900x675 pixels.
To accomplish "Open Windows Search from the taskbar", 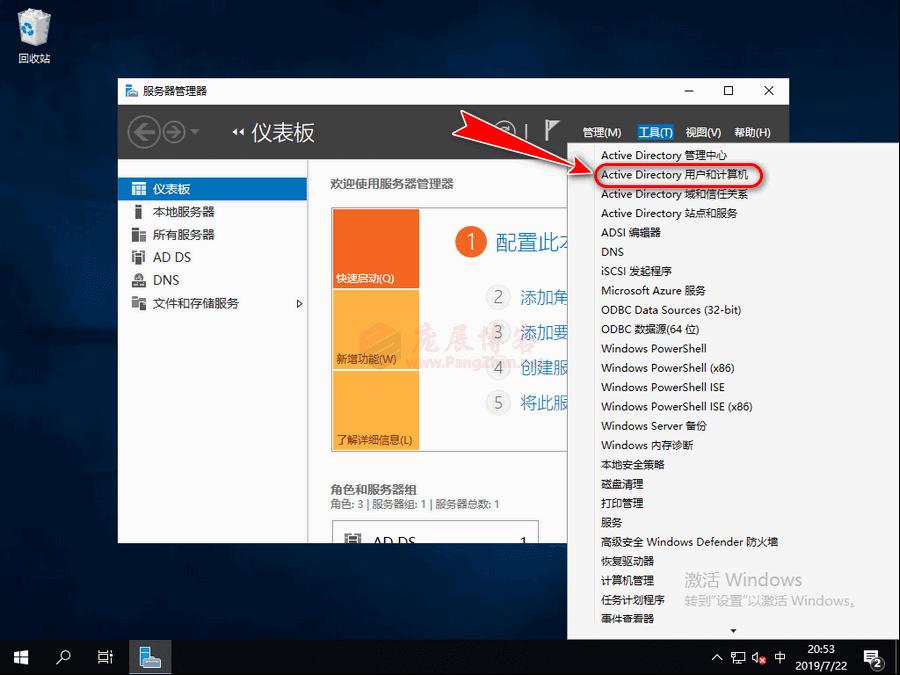I will pos(63,657).
